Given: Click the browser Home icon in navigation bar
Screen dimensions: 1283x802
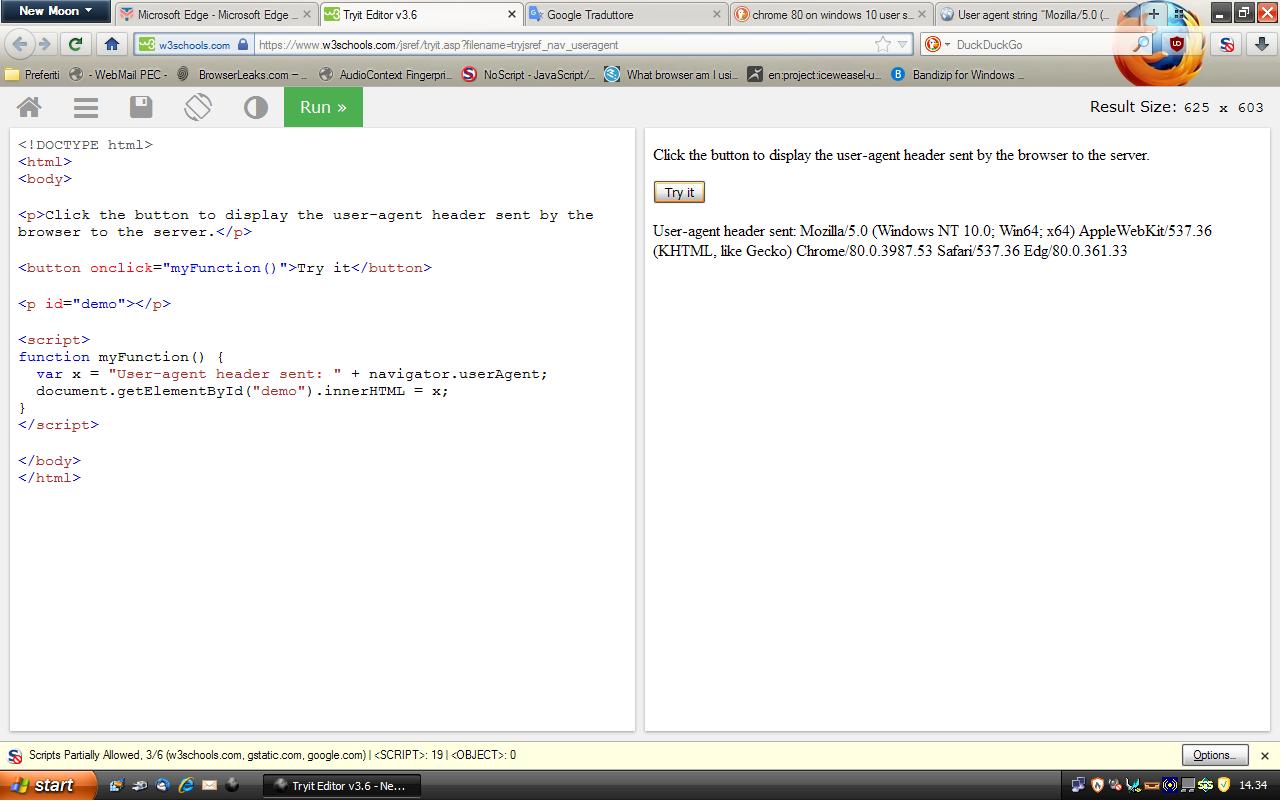Looking at the screenshot, I should point(112,44).
